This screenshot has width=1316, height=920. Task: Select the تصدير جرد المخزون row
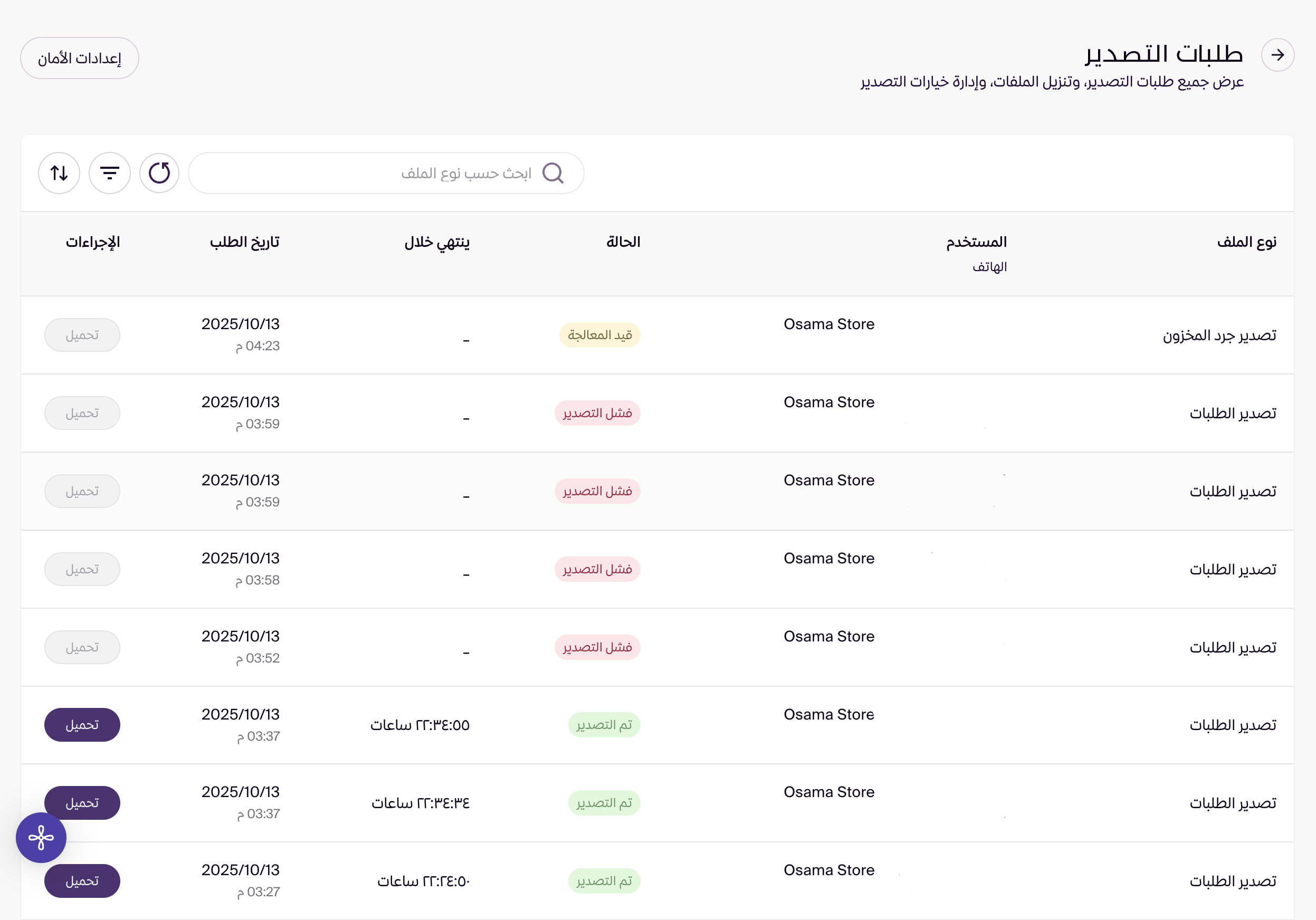pyautogui.click(x=1219, y=334)
